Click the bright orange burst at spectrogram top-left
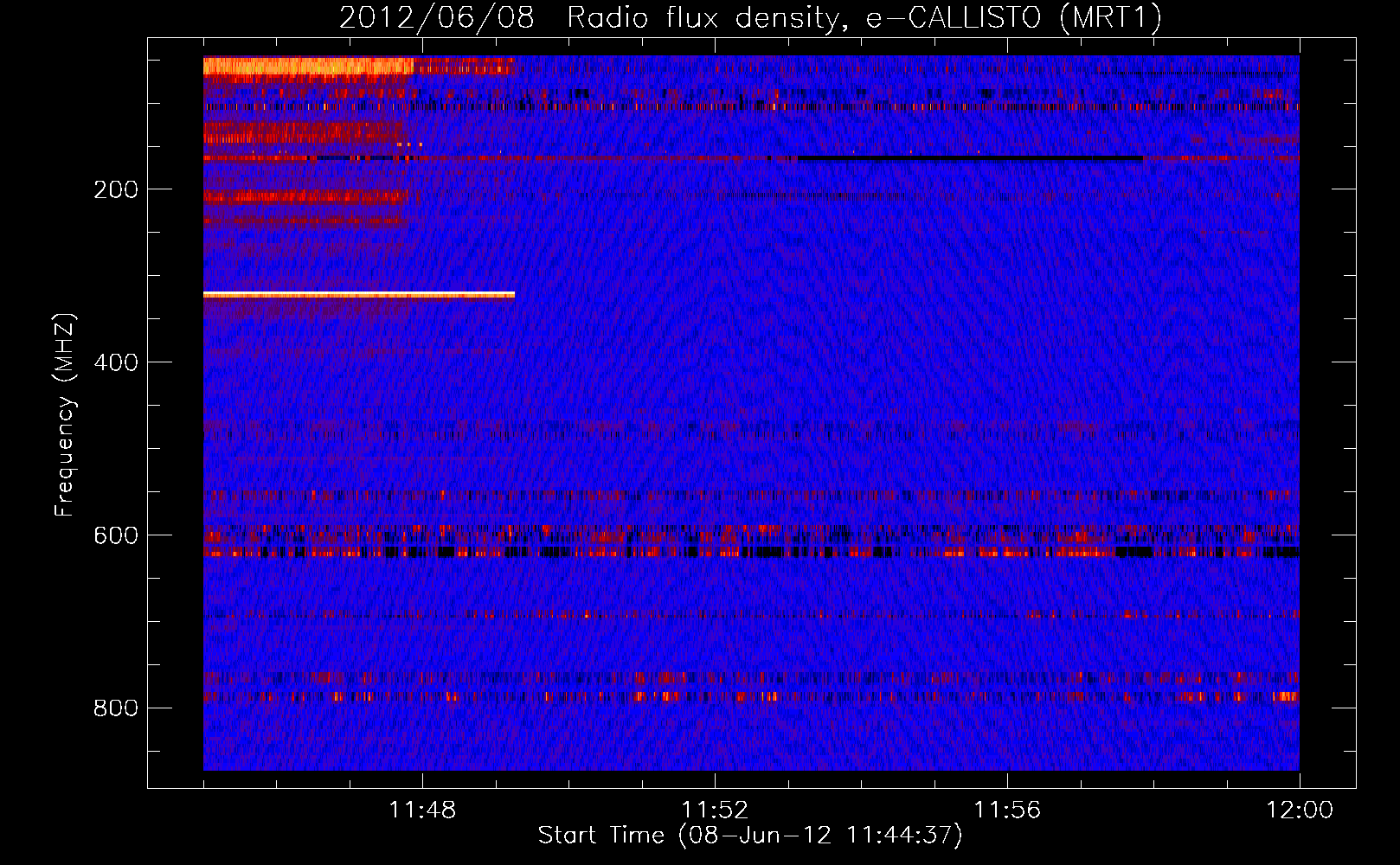Screen dimensions: 1400x865 [x=308, y=67]
